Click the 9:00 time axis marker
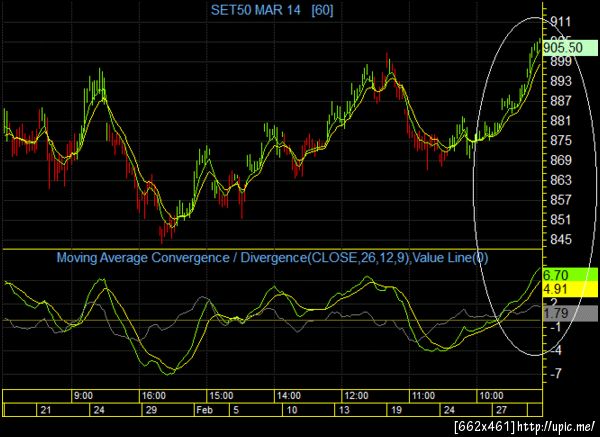The image size is (600, 437). [83, 396]
